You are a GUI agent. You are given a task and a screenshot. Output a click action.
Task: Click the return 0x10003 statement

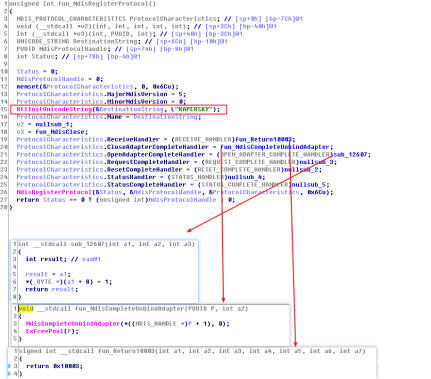[x=54, y=366]
